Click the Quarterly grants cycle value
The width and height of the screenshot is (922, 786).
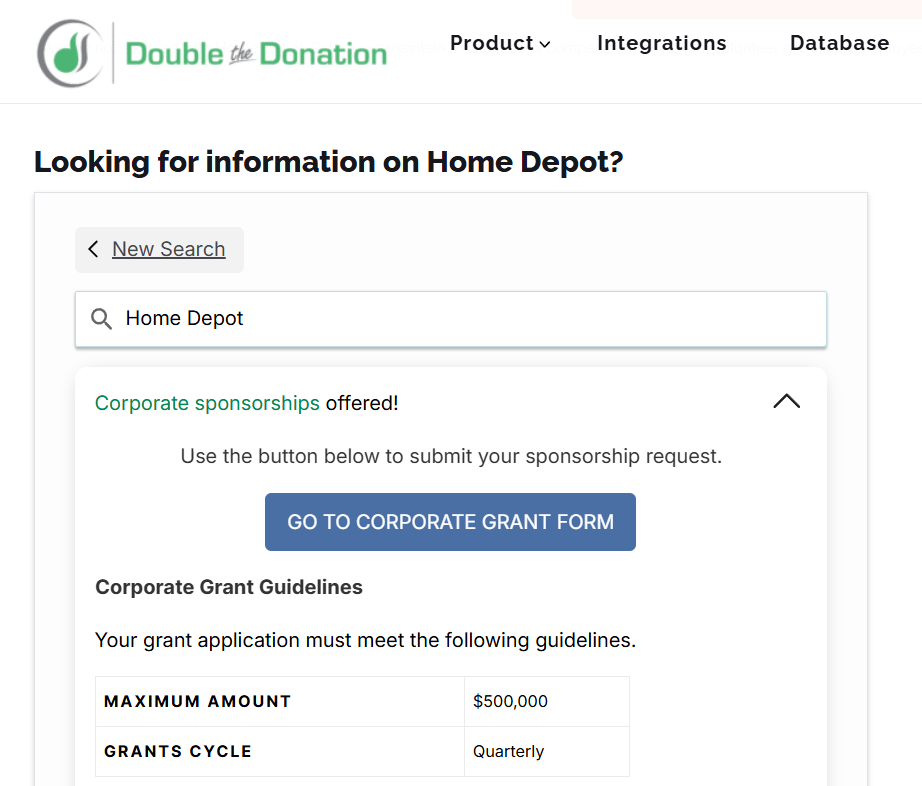[509, 751]
